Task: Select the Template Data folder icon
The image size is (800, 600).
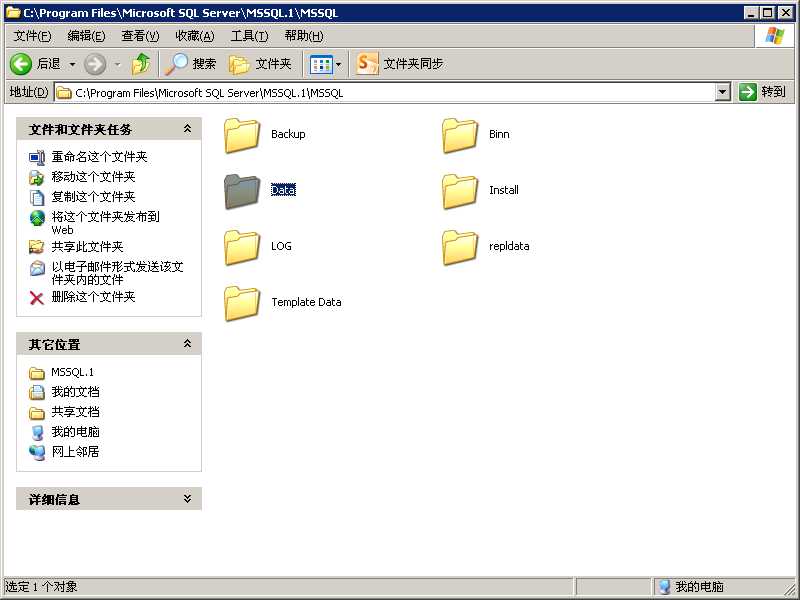Action: coord(242,303)
